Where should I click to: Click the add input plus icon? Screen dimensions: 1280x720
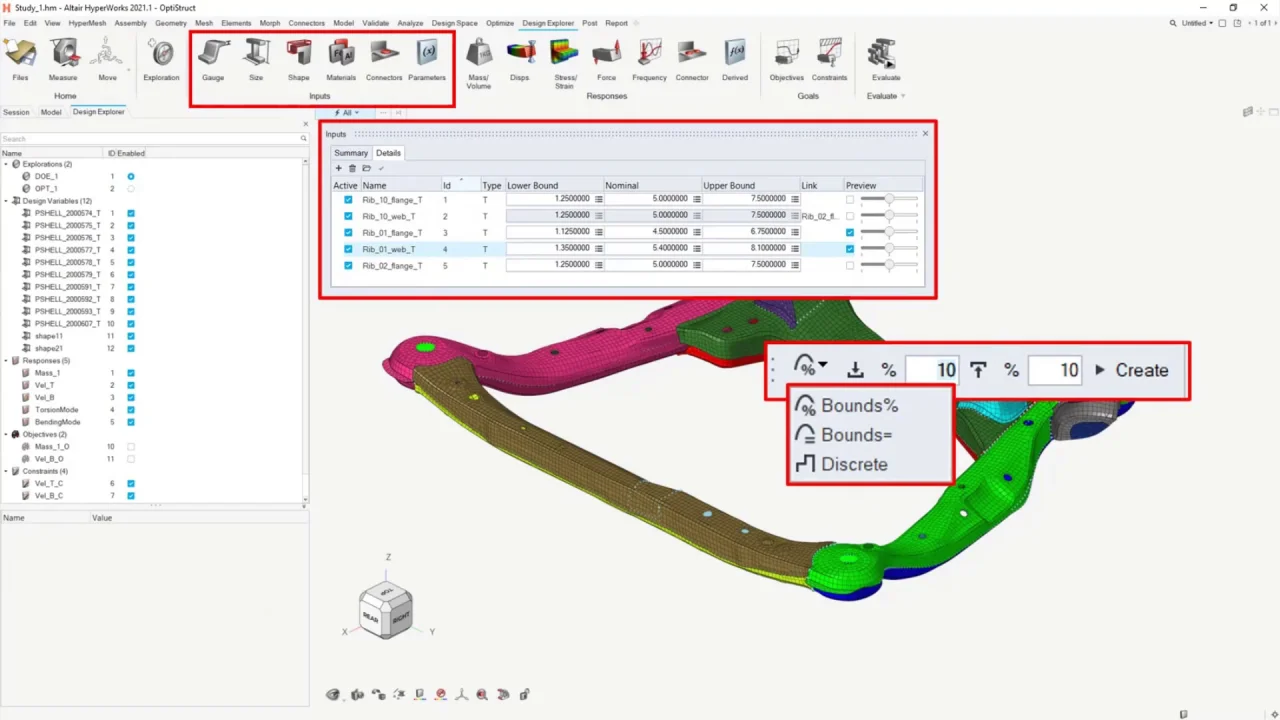point(338,168)
